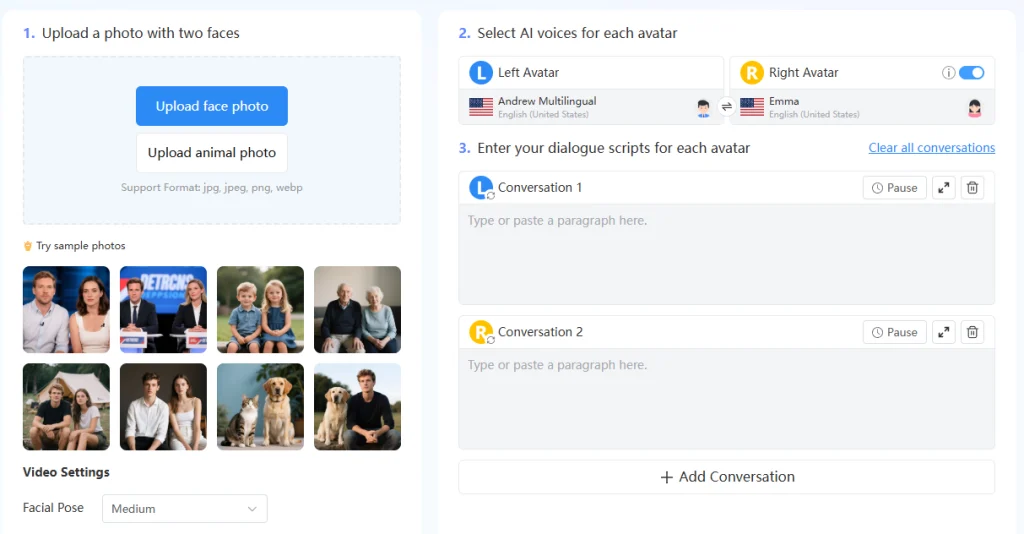Delete Conversation 2 with trash icon
This screenshot has width=1024, height=534.
click(972, 332)
